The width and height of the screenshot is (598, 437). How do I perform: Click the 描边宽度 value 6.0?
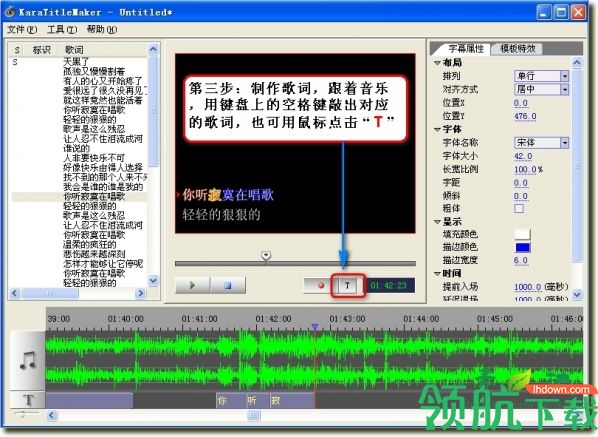[521, 260]
